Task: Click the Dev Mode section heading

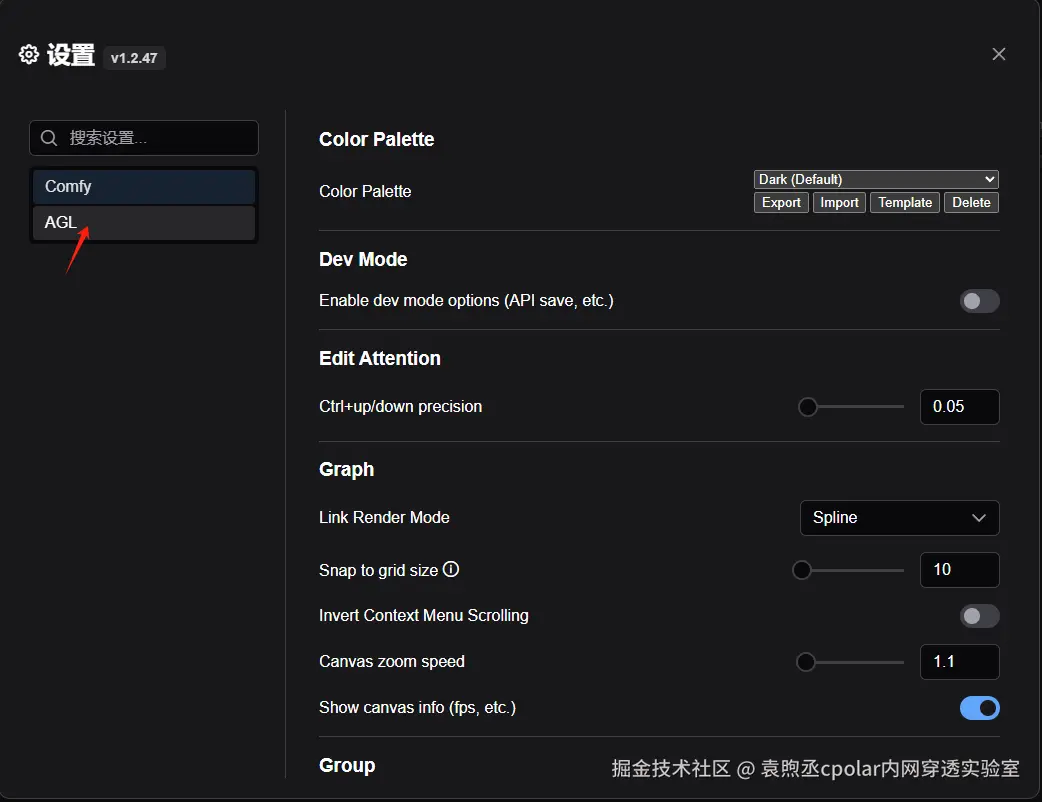Action: click(363, 259)
